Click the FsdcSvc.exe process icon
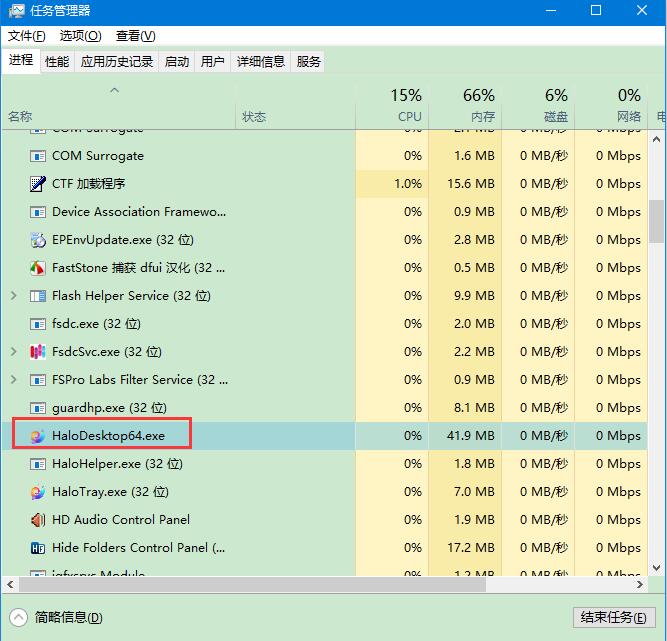The image size is (667, 641). (38, 352)
